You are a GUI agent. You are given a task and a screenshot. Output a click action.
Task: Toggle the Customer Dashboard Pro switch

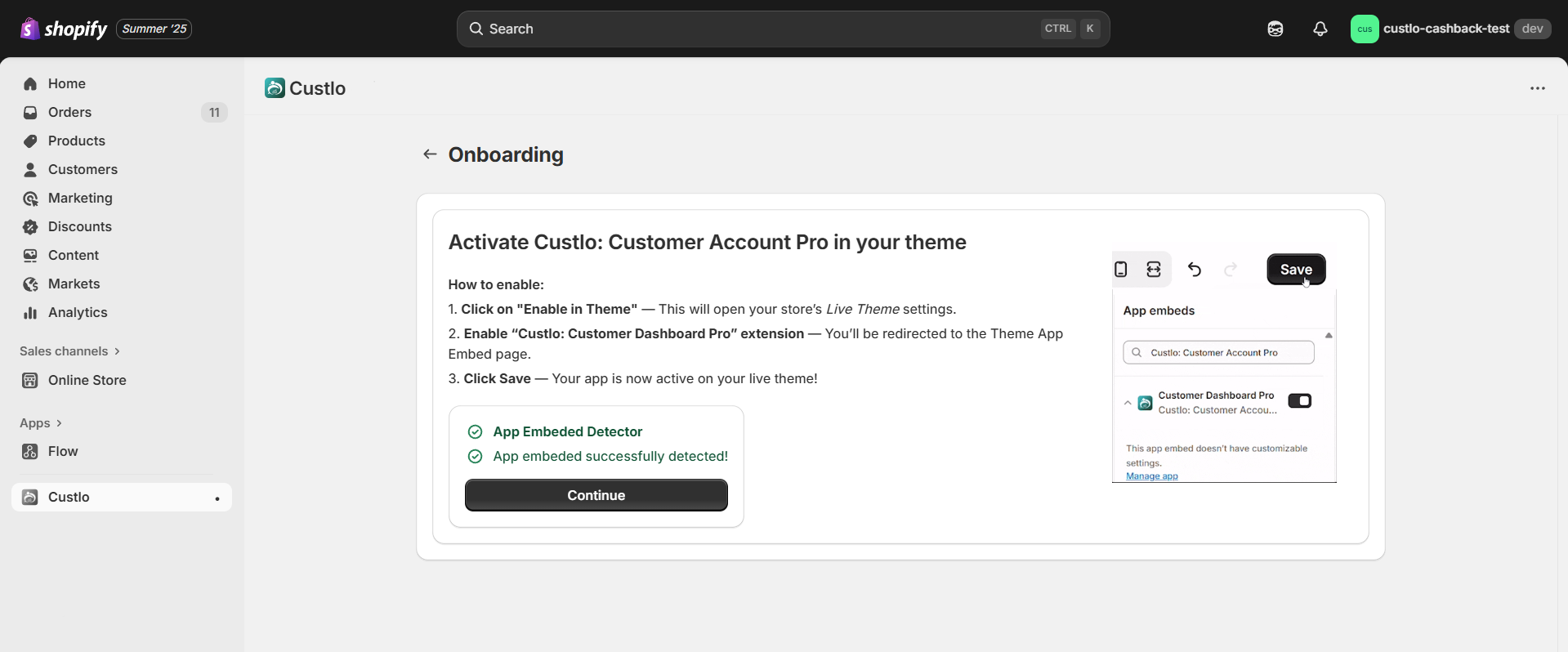click(x=1299, y=400)
